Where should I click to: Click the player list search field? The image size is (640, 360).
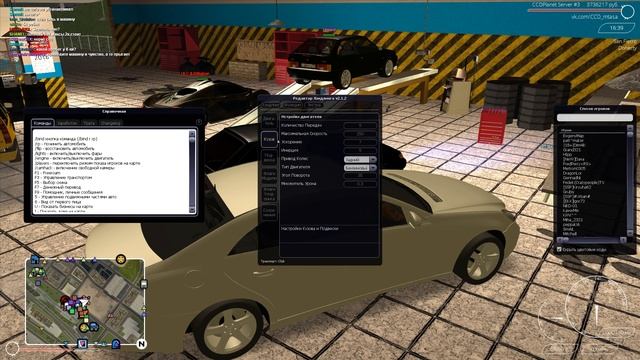tap(595, 118)
